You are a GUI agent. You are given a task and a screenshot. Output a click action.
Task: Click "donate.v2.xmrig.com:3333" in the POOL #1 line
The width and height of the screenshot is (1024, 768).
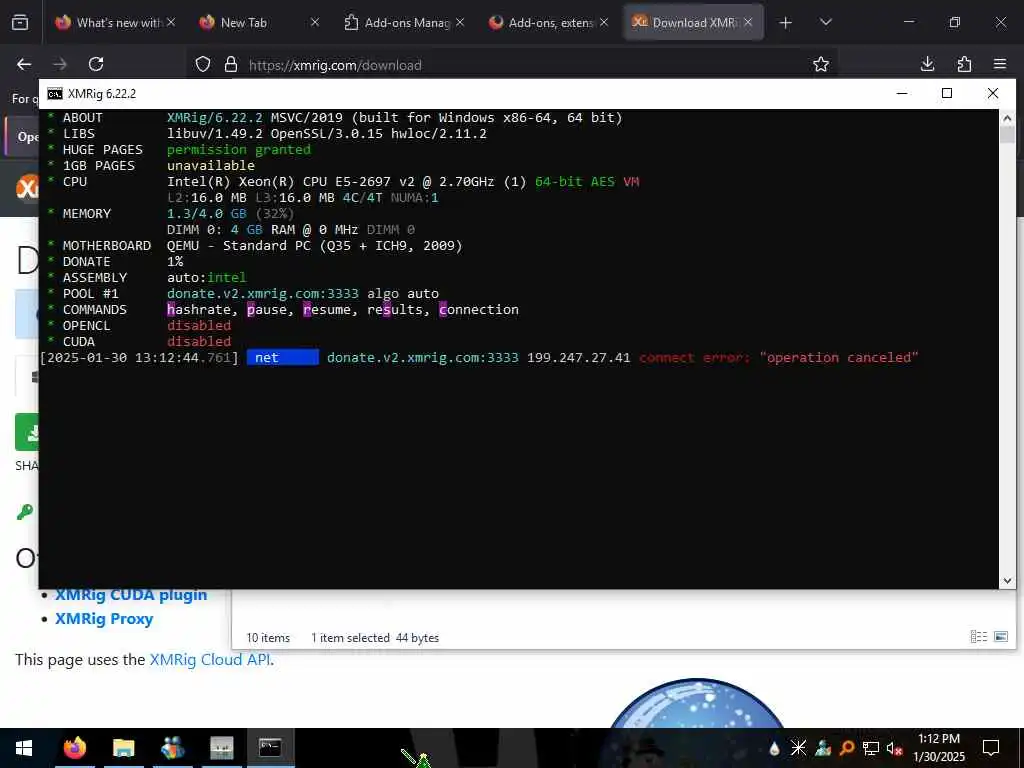pyautogui.click(x=263, y=294)
